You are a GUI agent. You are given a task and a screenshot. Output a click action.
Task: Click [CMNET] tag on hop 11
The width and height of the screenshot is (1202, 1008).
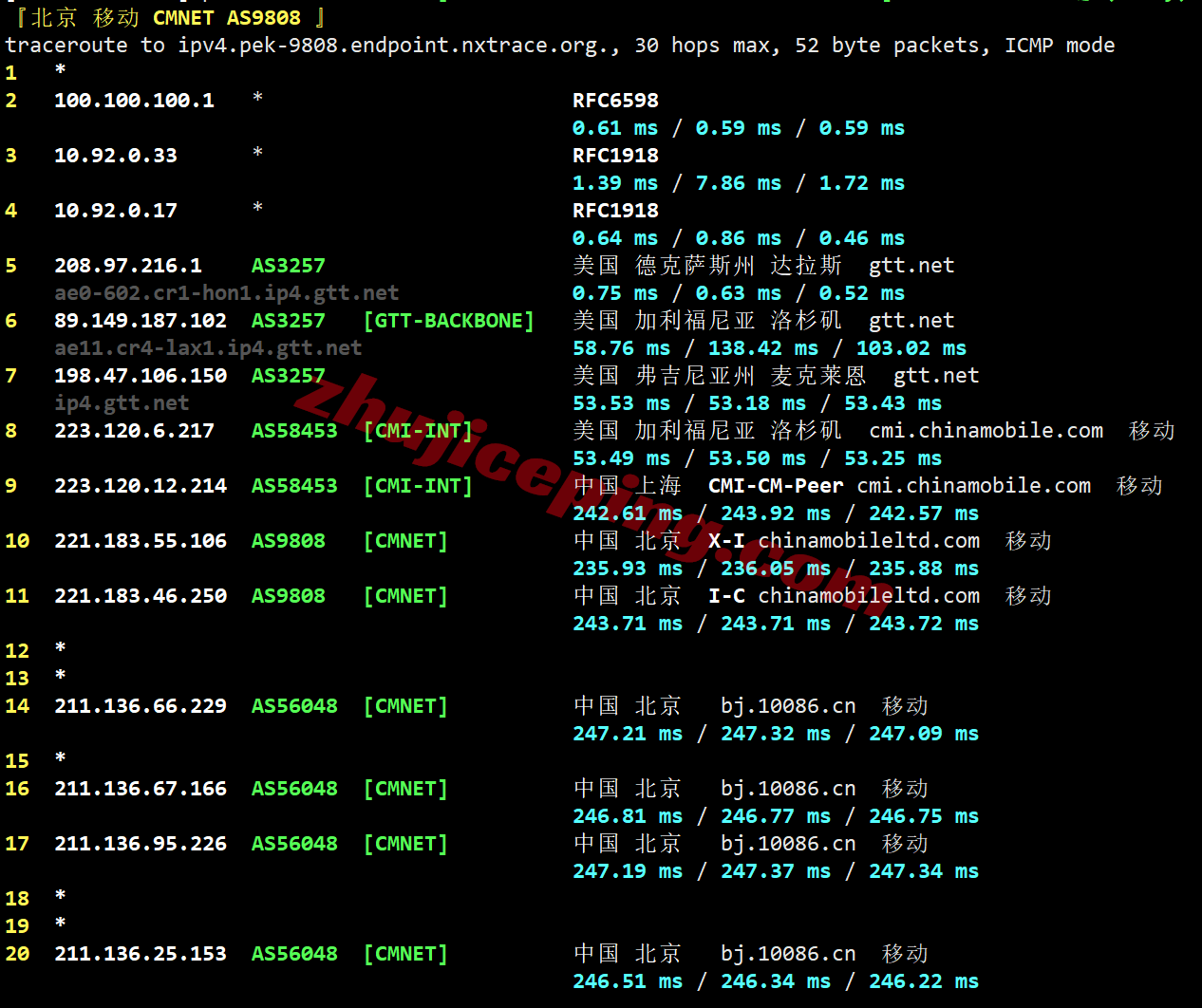click(405, 596)
